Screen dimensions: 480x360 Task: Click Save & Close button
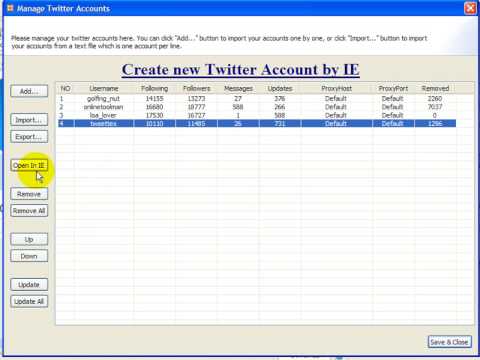coord(449,342)
